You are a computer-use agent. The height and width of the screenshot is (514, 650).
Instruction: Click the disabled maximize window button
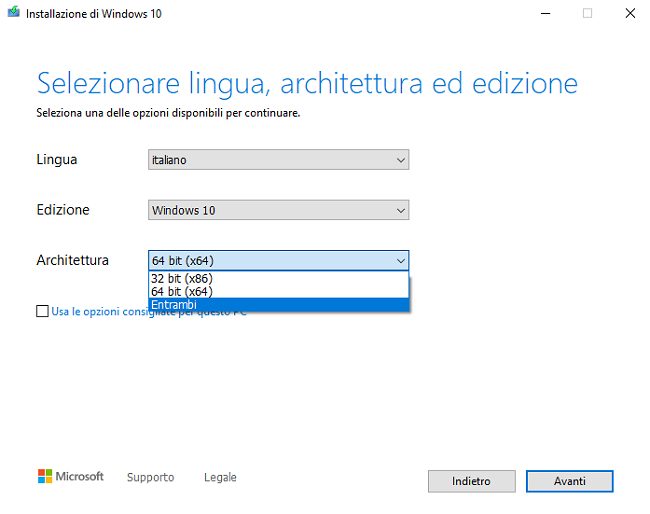coord(587,14)
